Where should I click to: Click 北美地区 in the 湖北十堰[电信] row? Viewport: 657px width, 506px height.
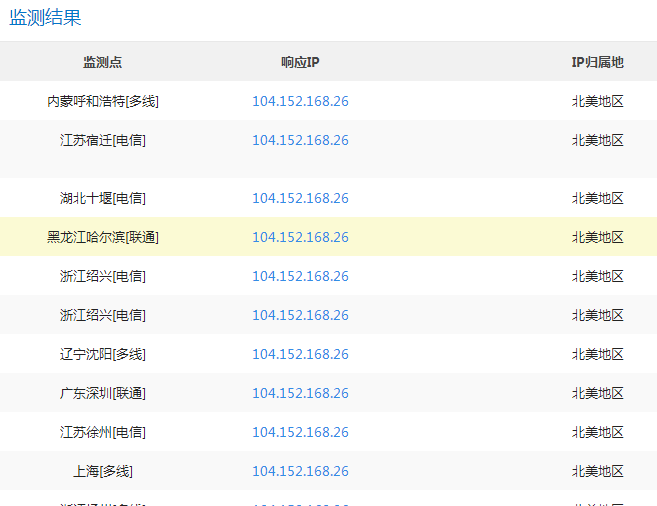597,198
